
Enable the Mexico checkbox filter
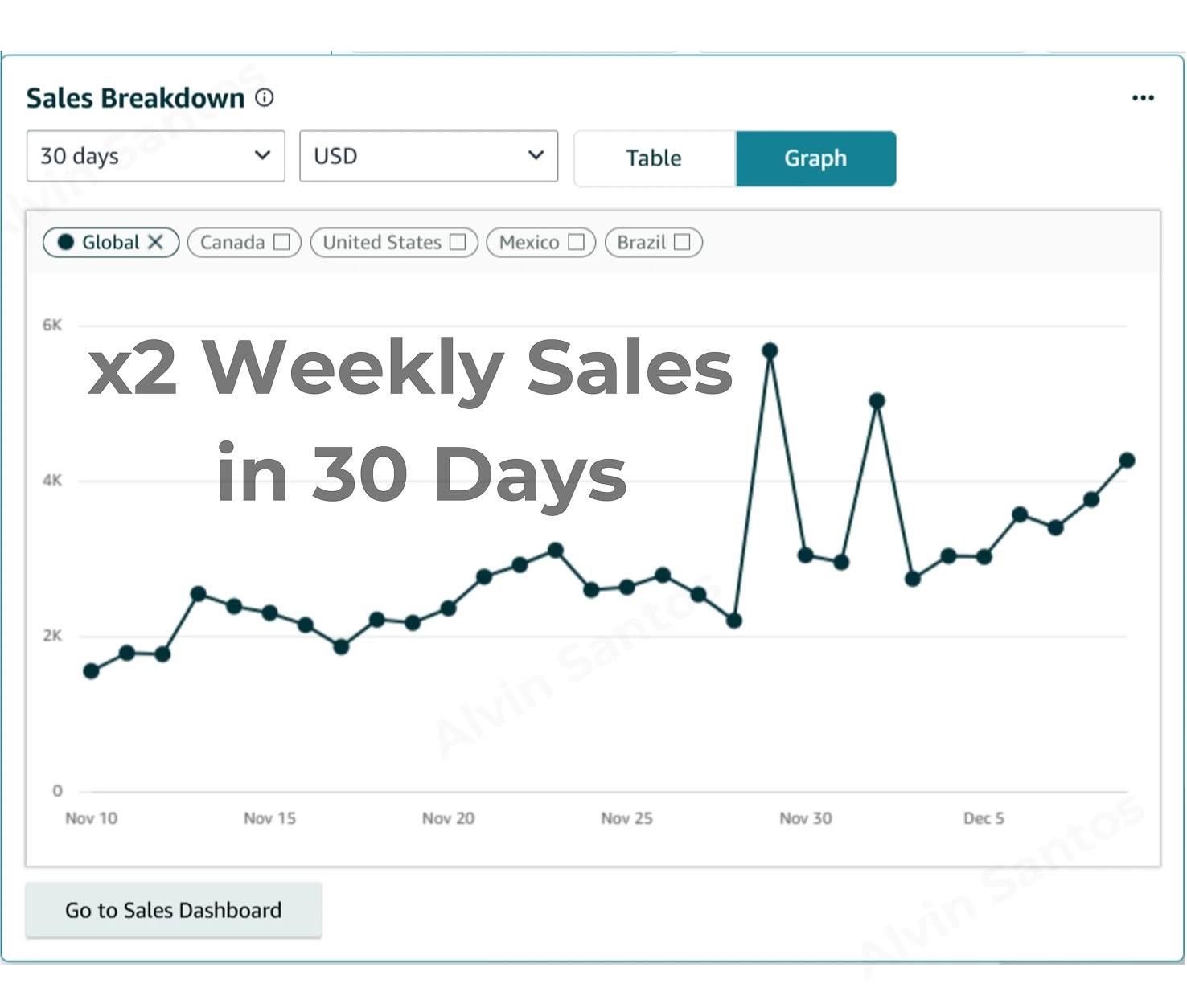tap(576, 242)
